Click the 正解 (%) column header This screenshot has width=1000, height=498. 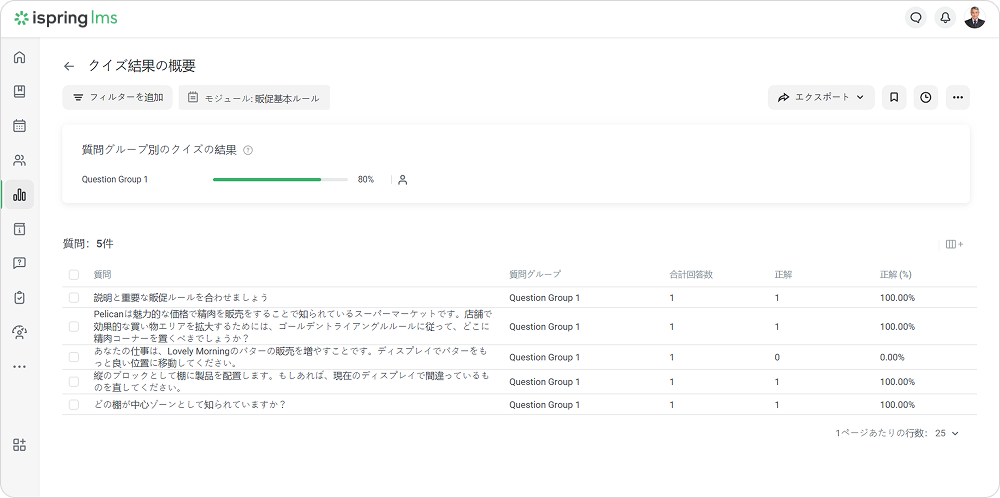click(895, 274)
